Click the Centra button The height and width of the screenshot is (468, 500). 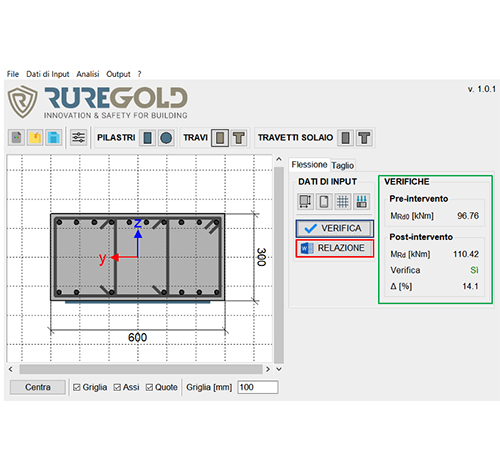pos(38,387)
